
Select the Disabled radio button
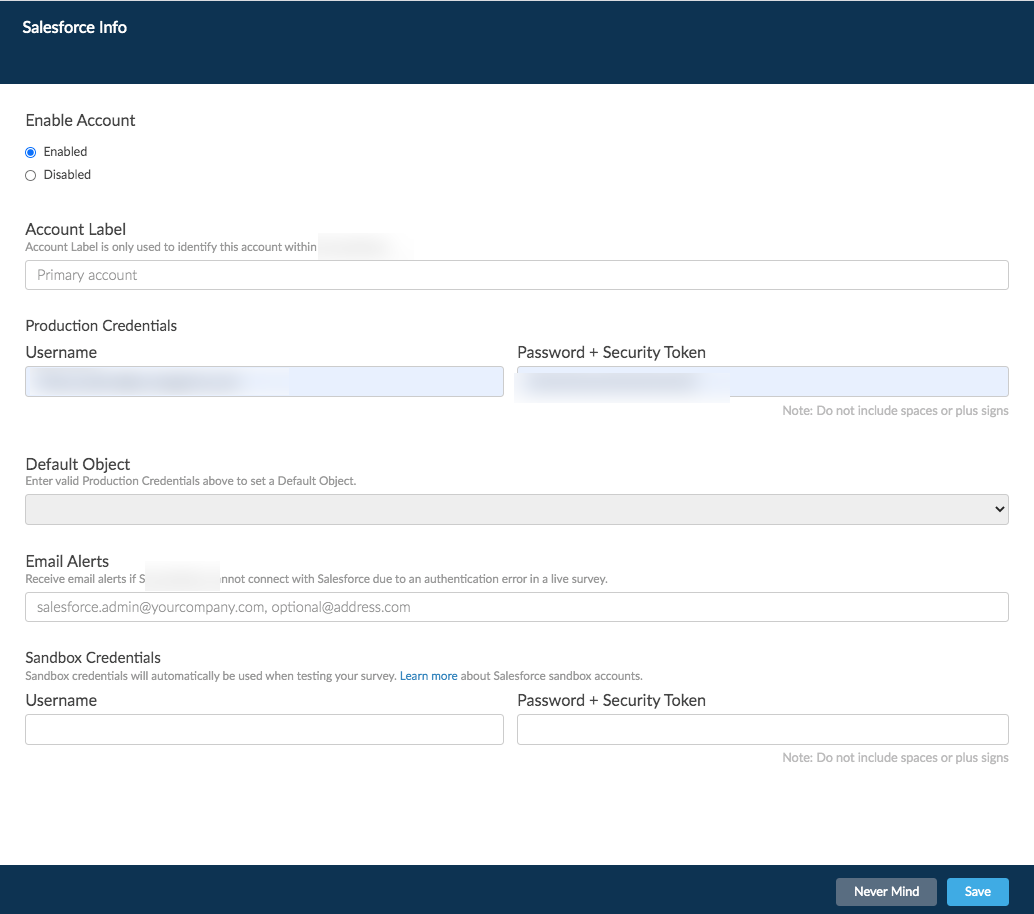coord(30,175)
